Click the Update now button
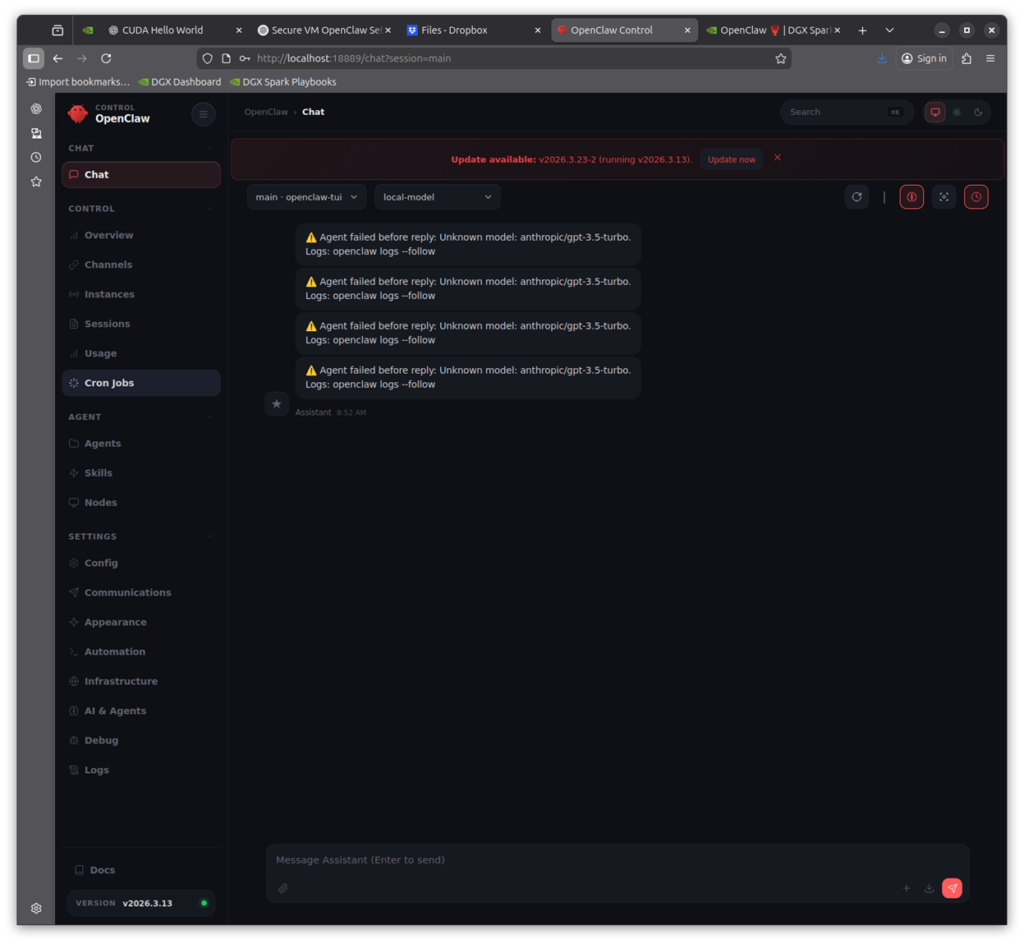 point(731,159)
